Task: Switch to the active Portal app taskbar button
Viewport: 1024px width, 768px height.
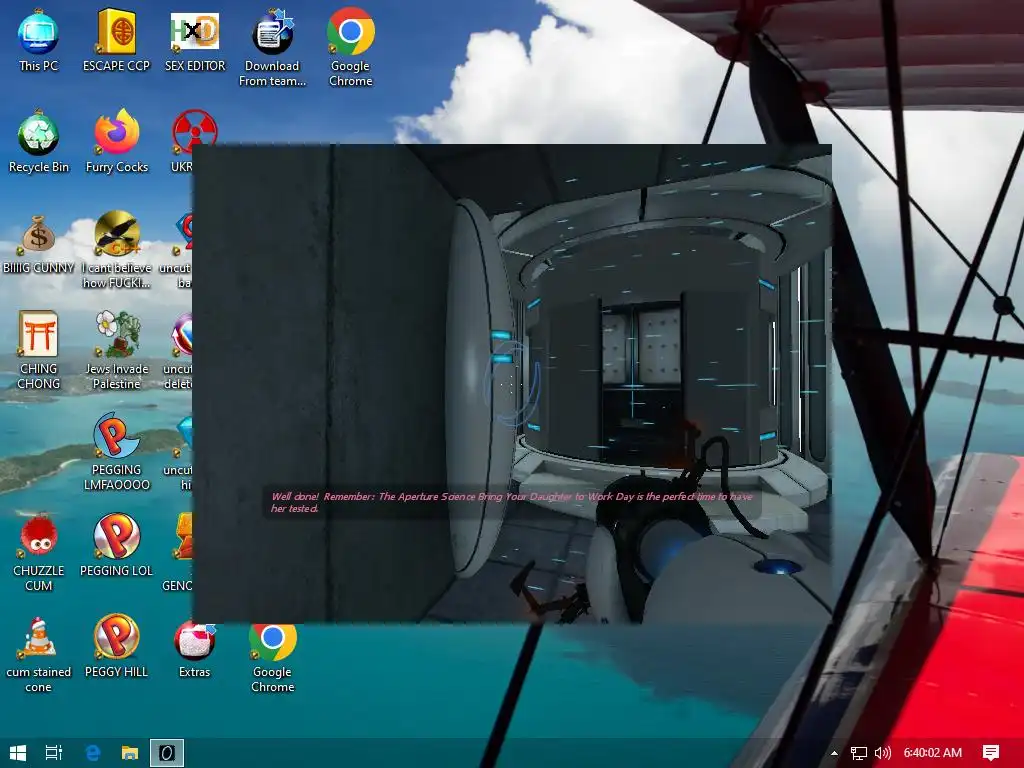Action: pos(167,753)
